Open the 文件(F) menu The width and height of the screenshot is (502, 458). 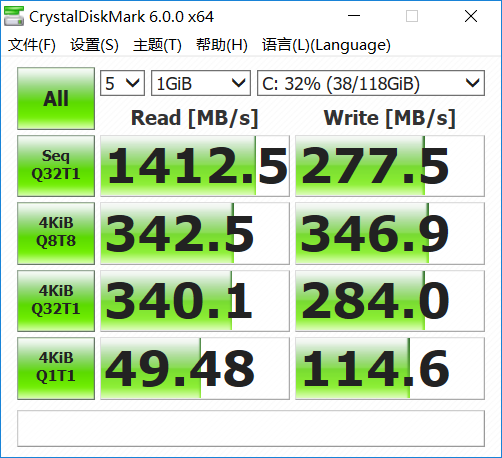(x=32, y=45)
